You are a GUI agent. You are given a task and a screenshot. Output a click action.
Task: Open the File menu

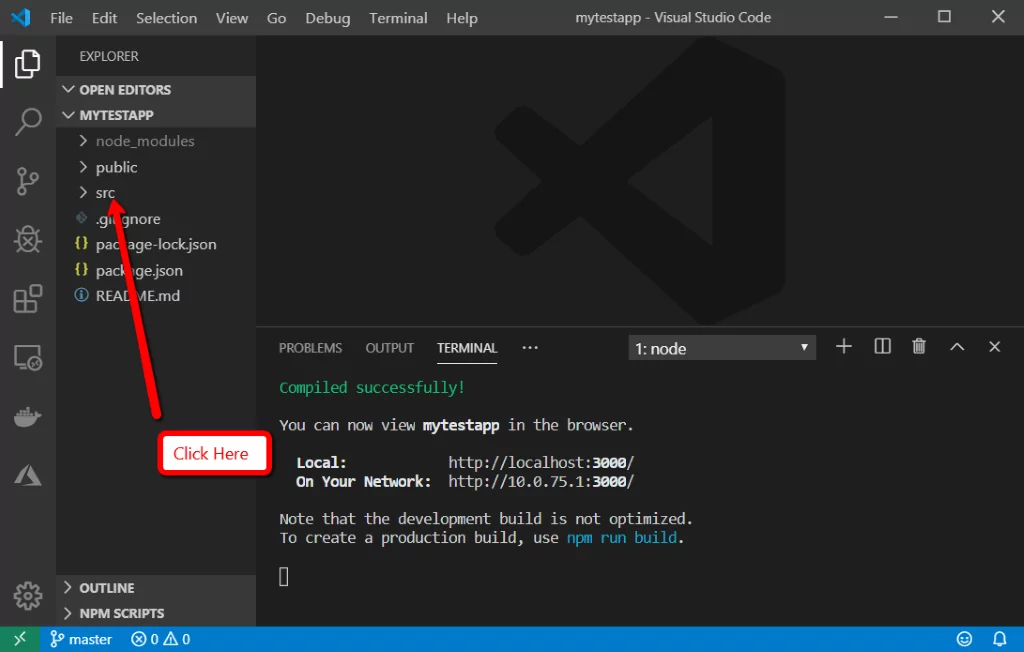[x=61, y=18]
